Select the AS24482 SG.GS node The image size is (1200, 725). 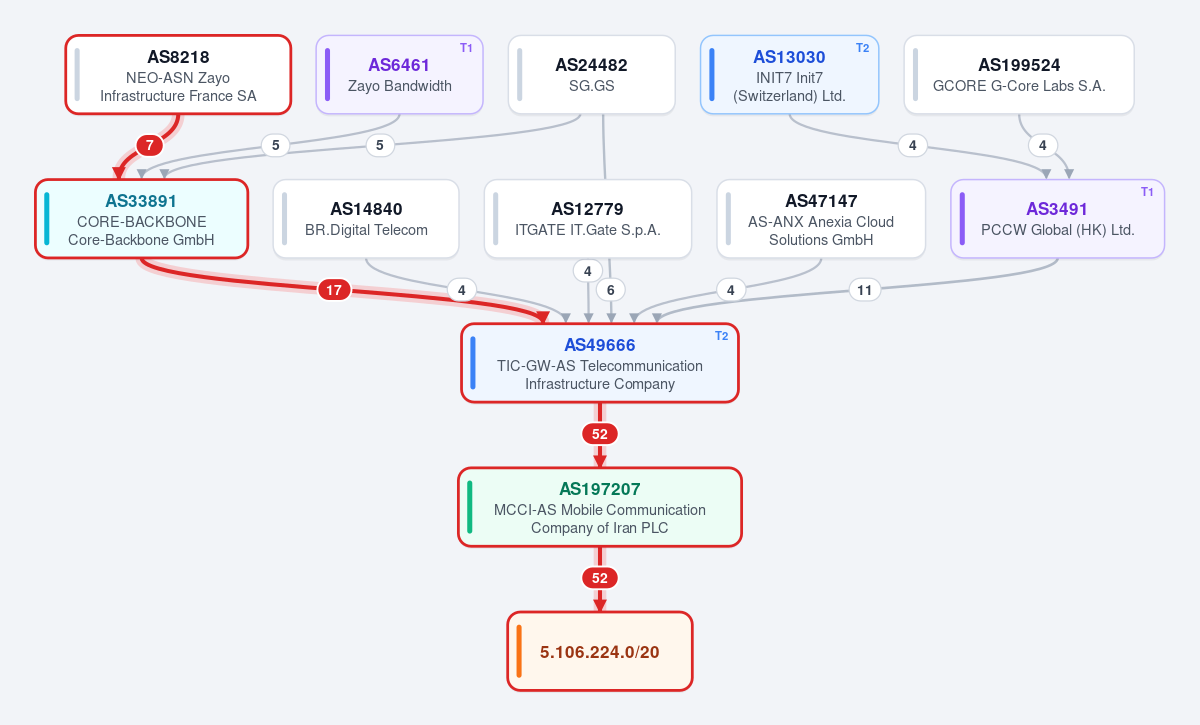pyautogui.click(x=592, y=75)
